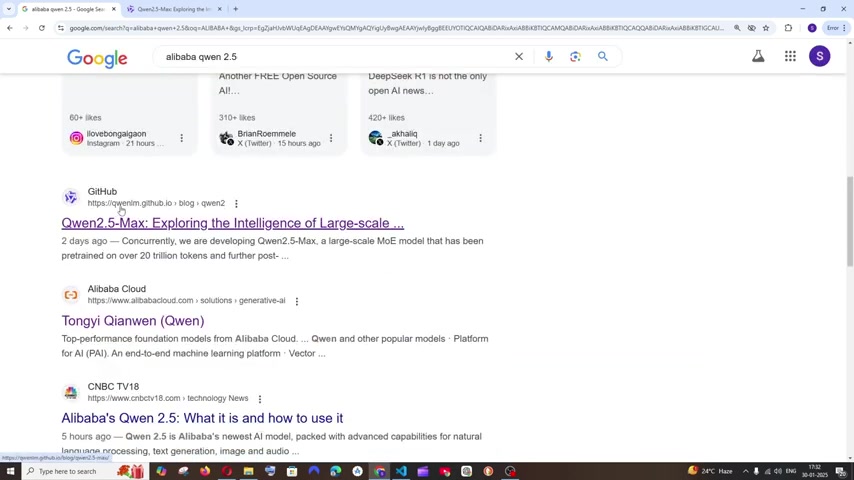
Task: Open site information icon in address bar
Action: pyautogui.click(x=61, y=28)
